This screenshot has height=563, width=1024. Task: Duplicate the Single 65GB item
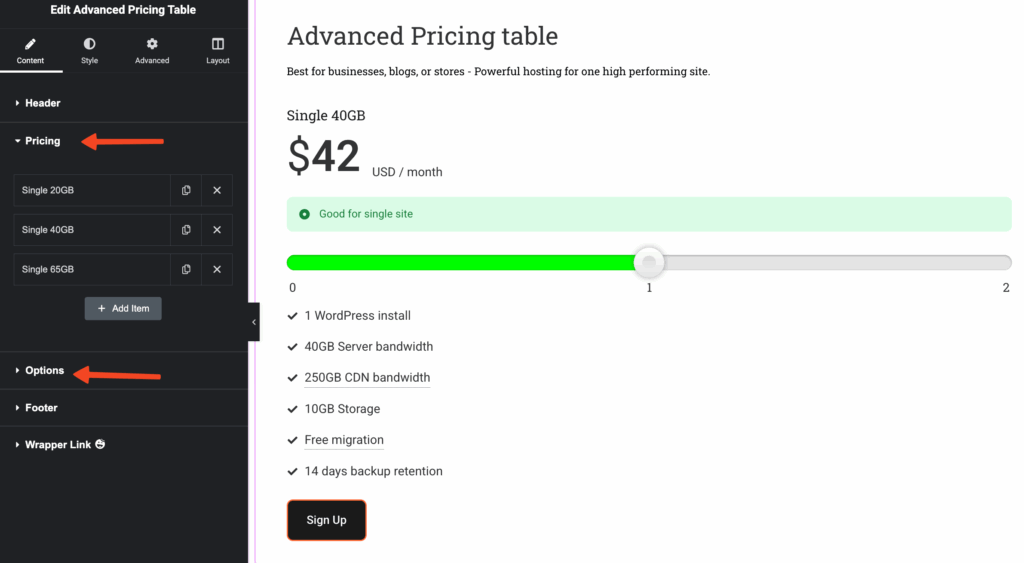click(186, 269)
